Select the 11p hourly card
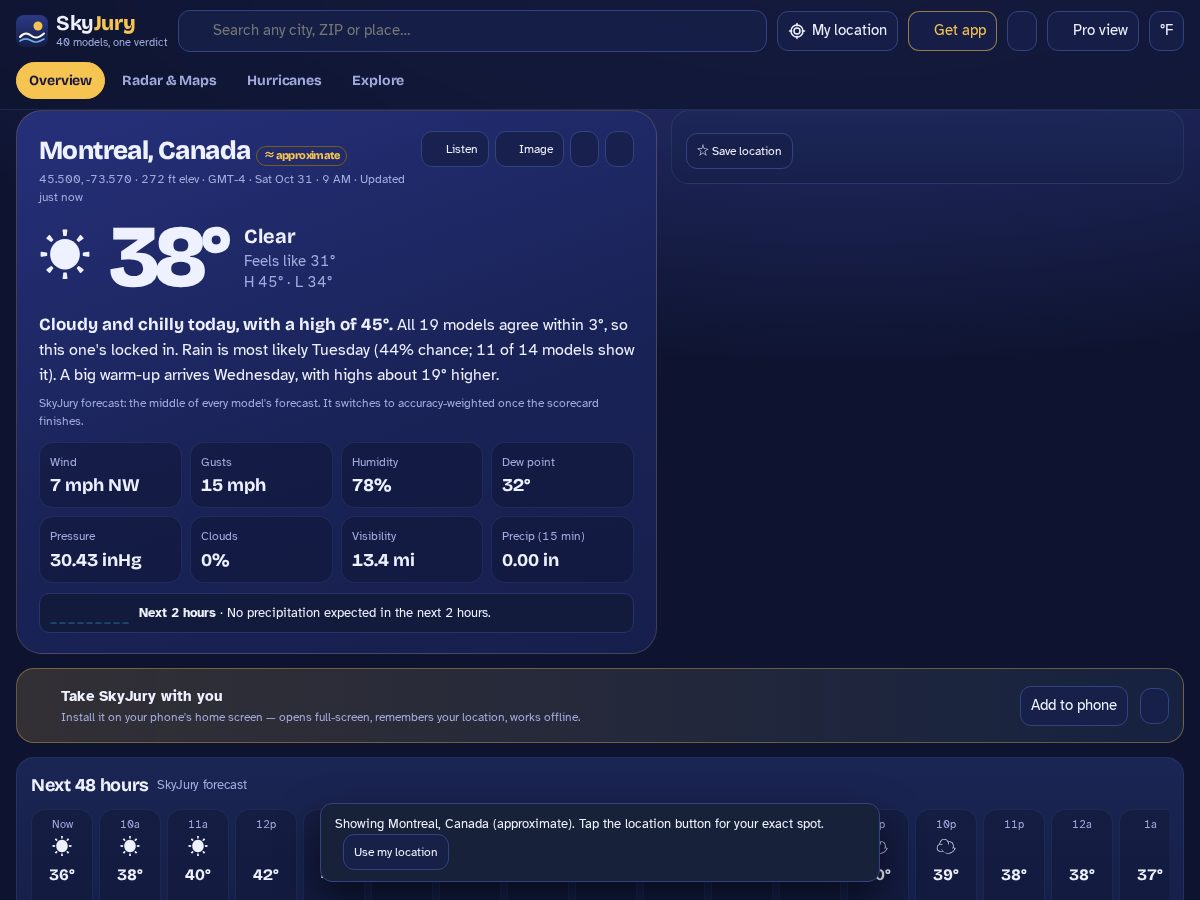 click(1014, 853)
